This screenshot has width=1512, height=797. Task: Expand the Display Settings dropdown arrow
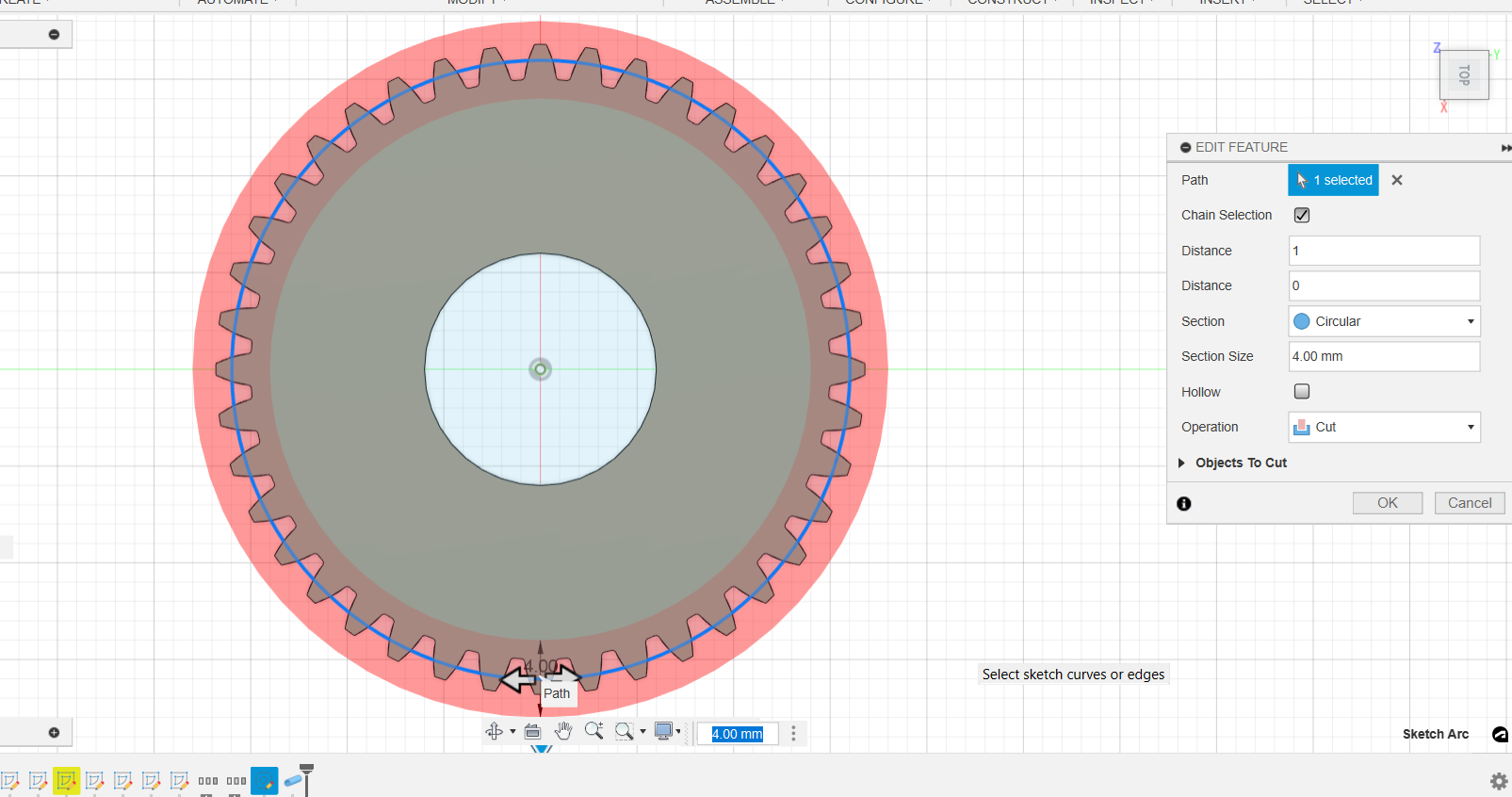pyautogui.click(x=678, y=732)
